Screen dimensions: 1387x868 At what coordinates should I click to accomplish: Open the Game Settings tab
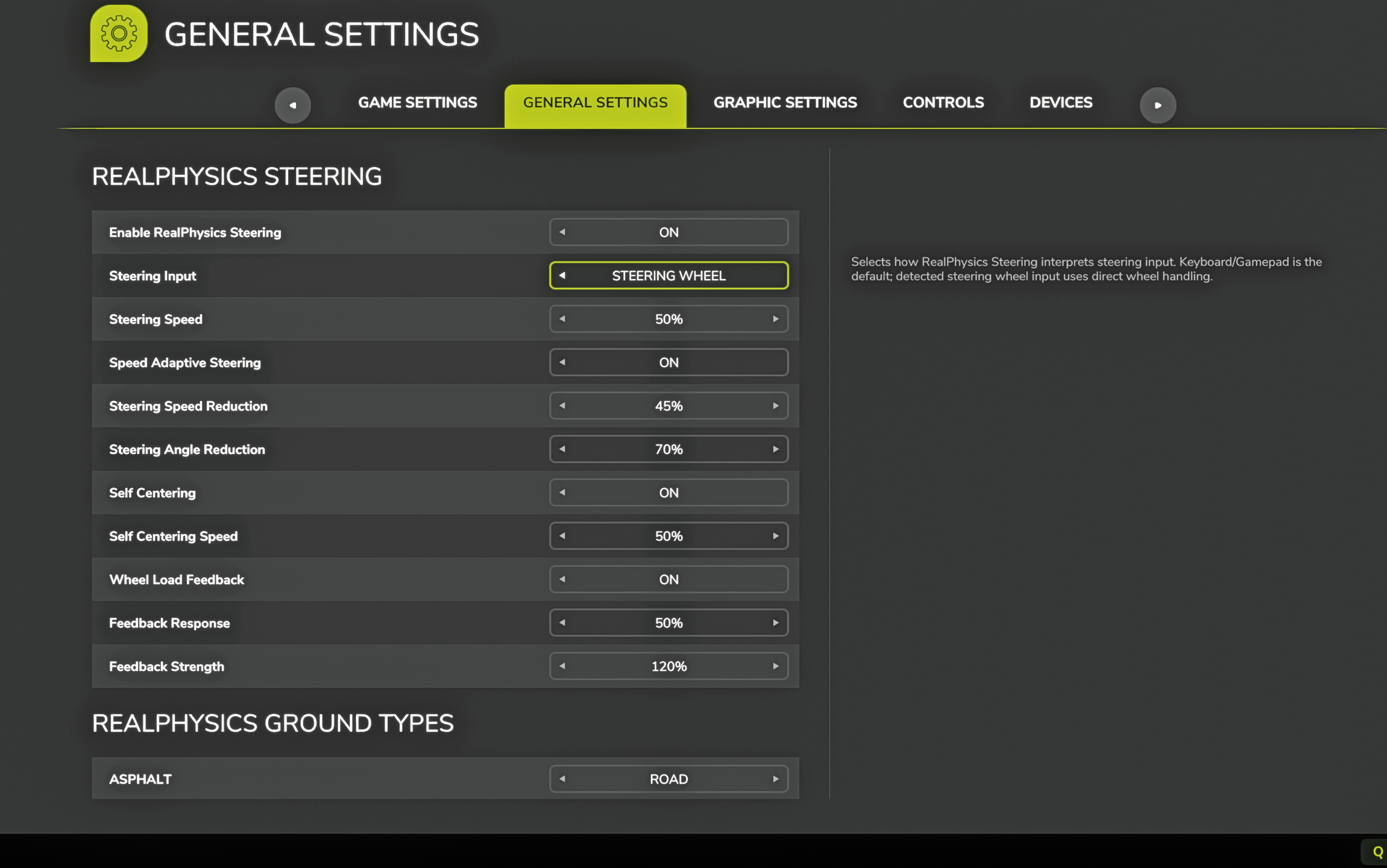[418, 102]
